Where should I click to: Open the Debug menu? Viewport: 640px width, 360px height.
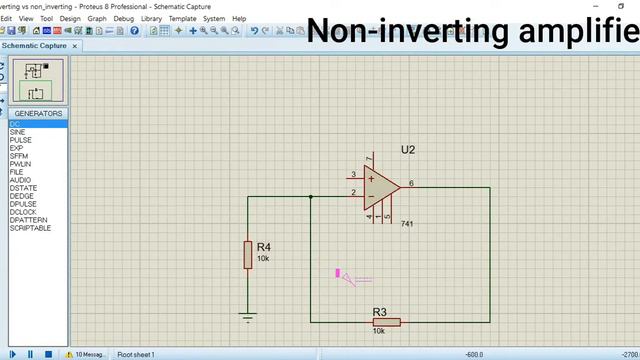(x=124, y=19)
